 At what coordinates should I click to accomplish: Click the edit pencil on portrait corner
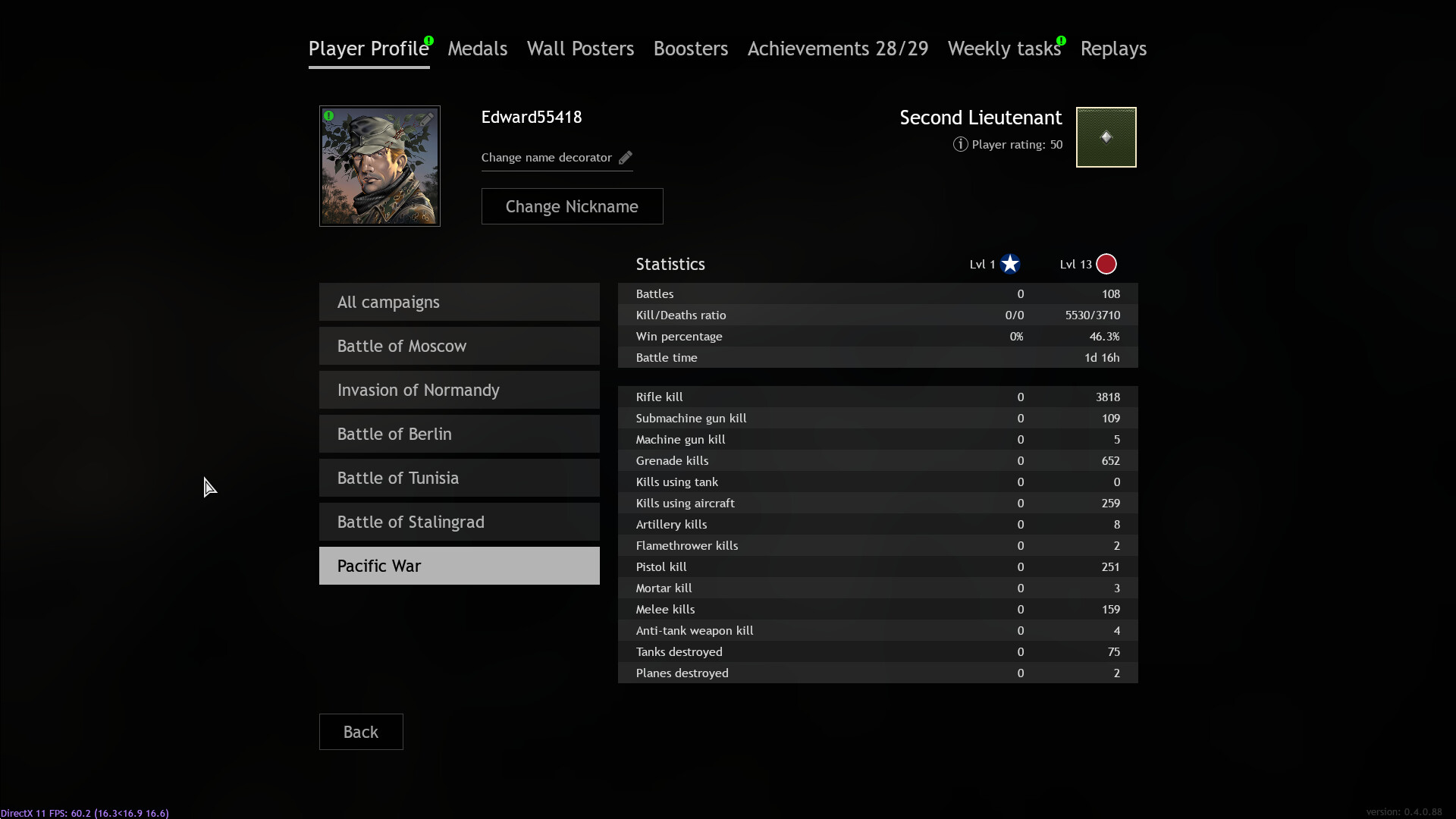[428, 118]
